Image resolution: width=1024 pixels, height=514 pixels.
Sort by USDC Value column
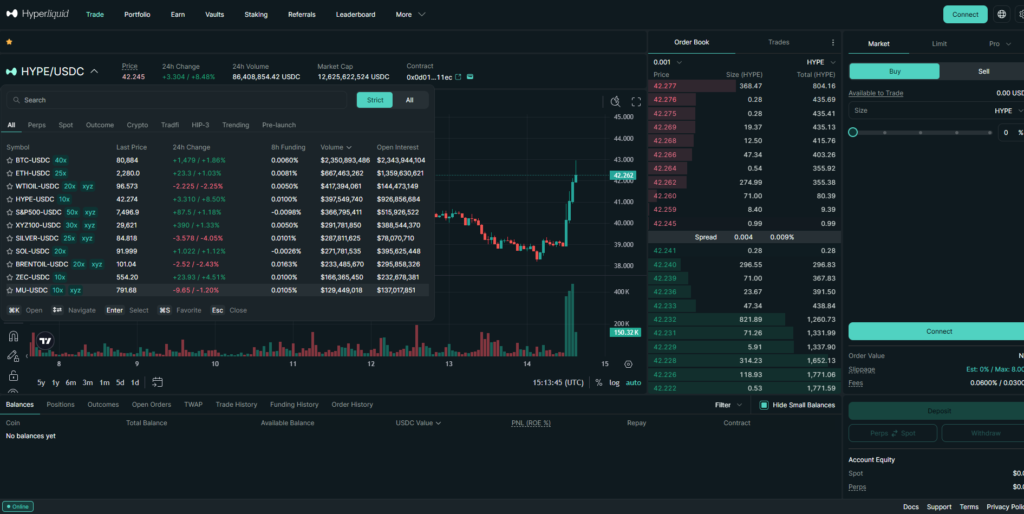point(418,423)
